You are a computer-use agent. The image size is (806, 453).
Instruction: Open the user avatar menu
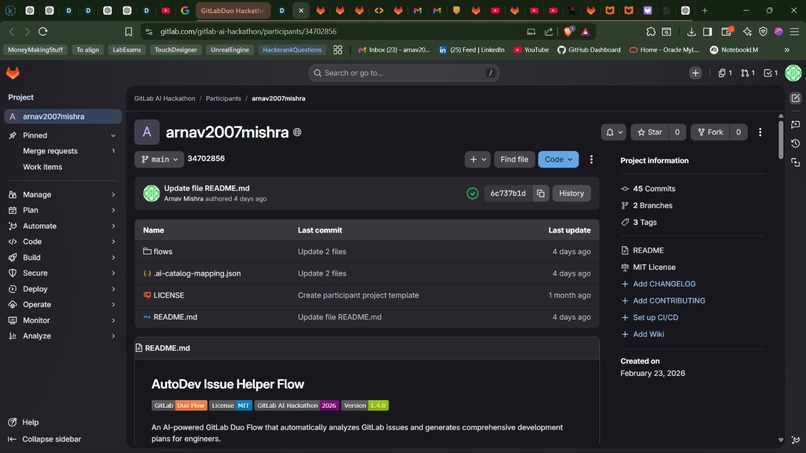click(x=793, y=73)
